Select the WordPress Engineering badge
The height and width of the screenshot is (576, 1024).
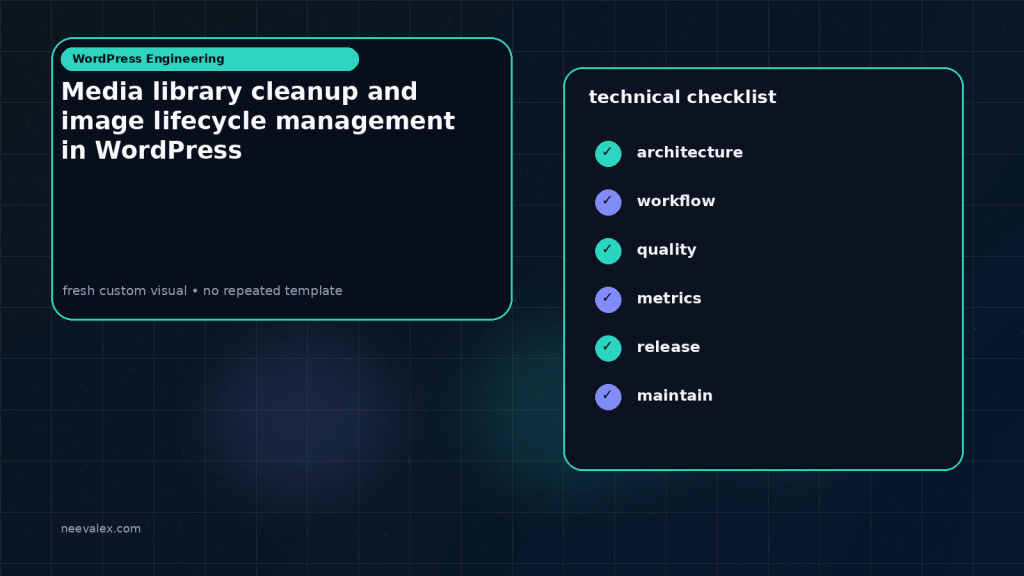tap(210, 59)
